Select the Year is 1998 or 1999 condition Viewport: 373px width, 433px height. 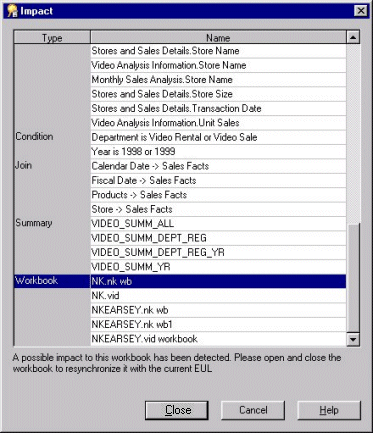click(218, 151)
